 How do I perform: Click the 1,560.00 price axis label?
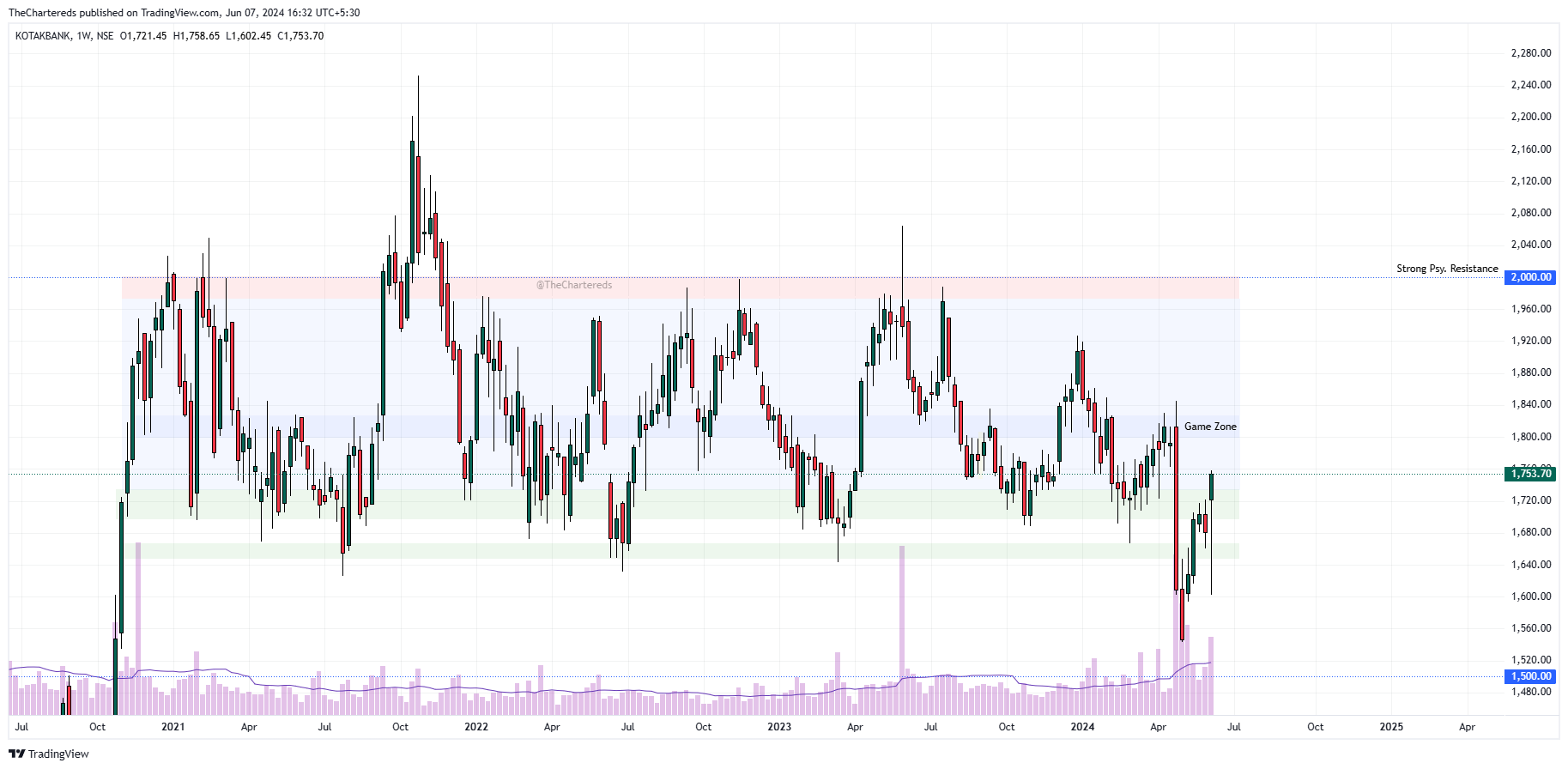(x=1531, y=628)
